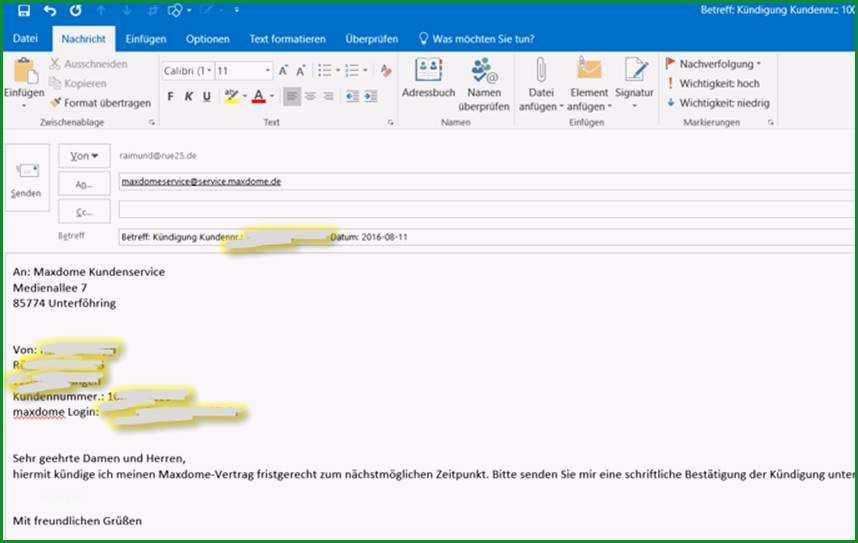Screen dimensions: 858x543
Task: Click the Cc... button
Action: (x=84, y=212)
